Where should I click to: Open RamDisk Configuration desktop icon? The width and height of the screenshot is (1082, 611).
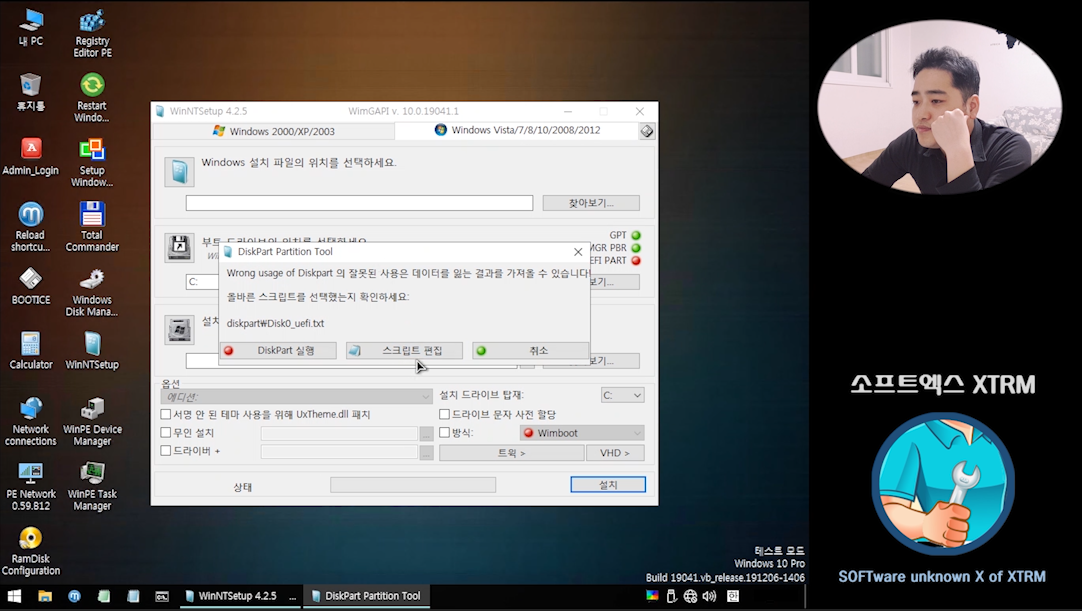coord(30,551)
